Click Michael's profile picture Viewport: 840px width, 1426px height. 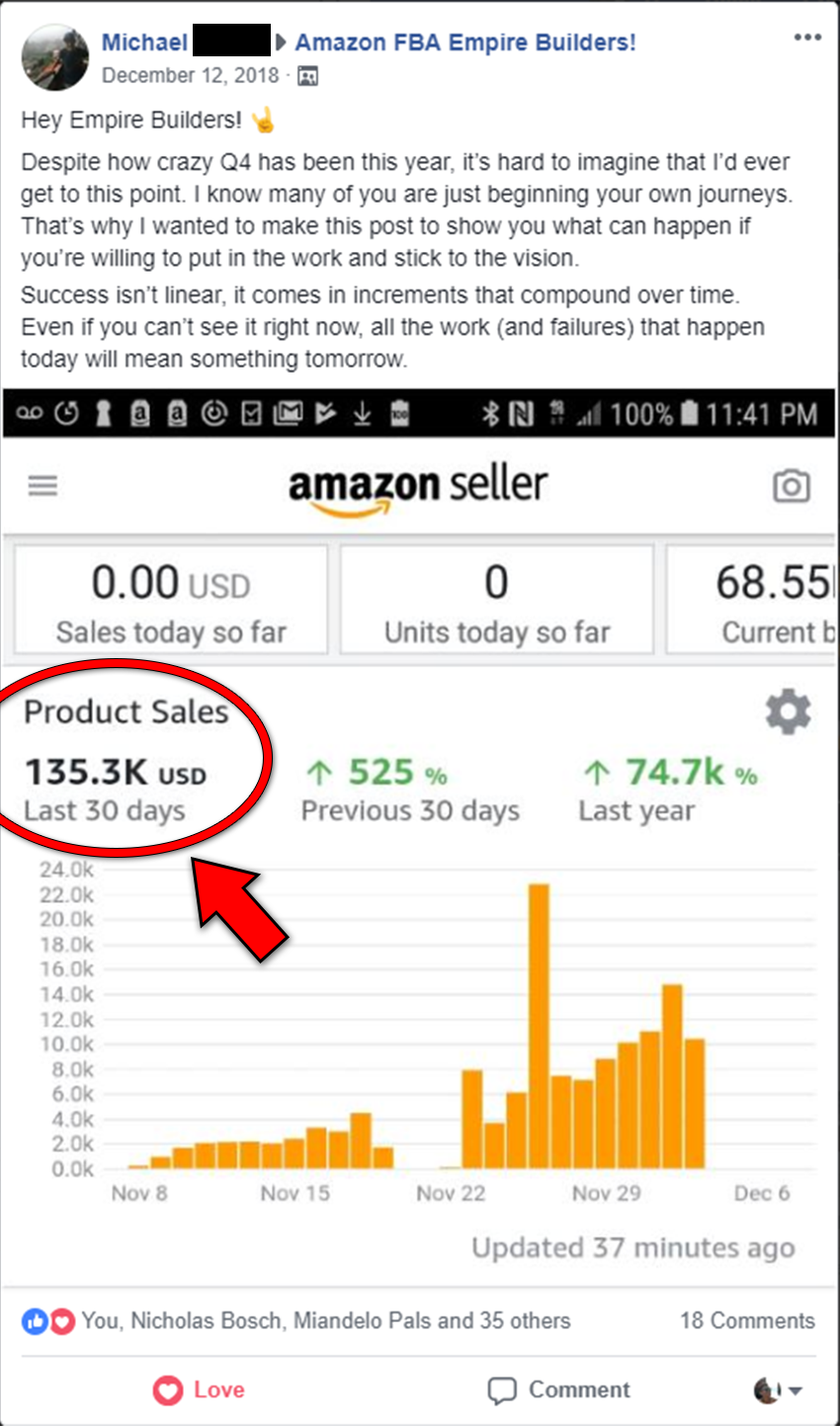pos(54,57)
